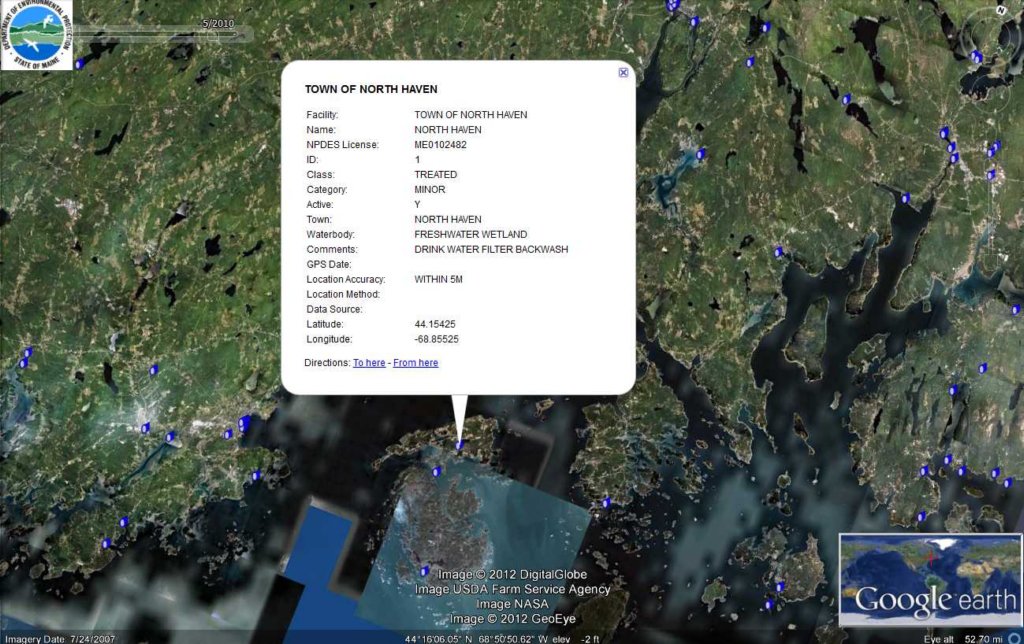Click the "Location Method:" field label
Image resolution: width=1024 pixels, height=644 pixels.
[343, 295]
